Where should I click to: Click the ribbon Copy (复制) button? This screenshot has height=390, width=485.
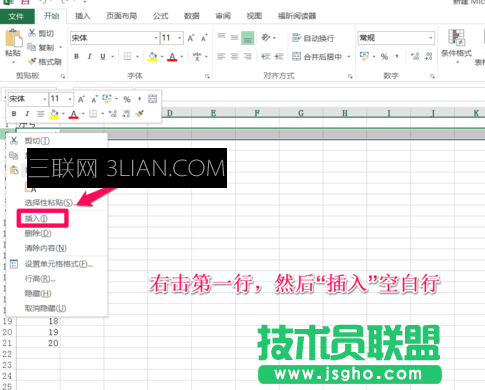click(41, 47)
